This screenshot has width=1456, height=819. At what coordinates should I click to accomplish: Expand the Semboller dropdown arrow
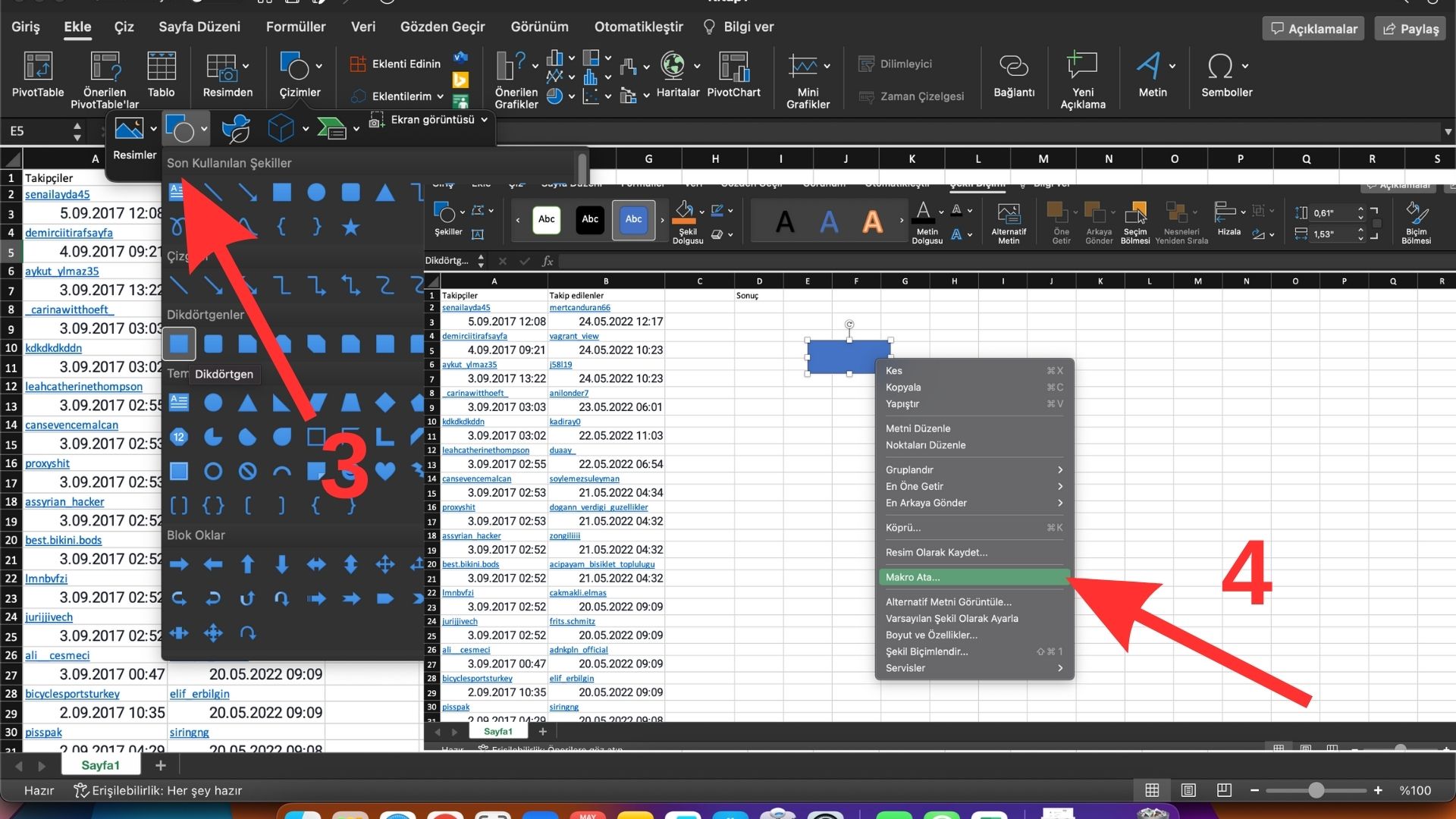[x=1245, y=66]
